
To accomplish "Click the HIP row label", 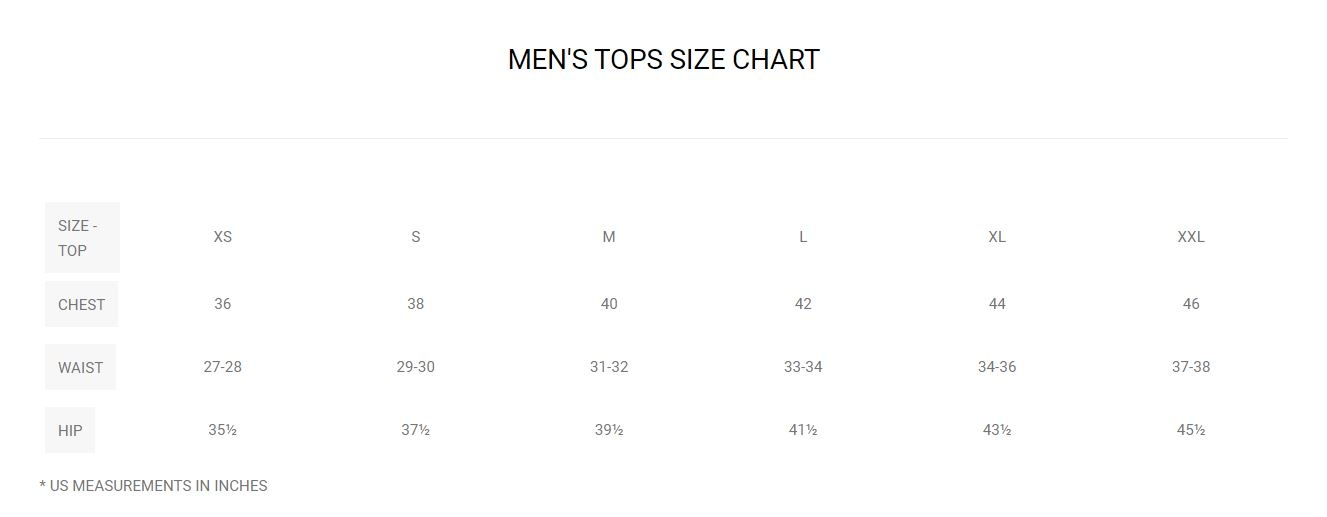I will click(70, 431).
